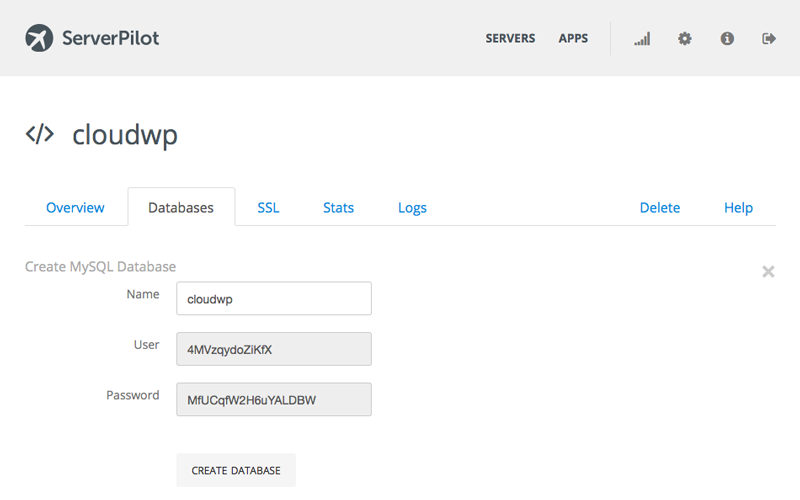
Task: Click the logout arrow icon
Action: tap(769, 39)
